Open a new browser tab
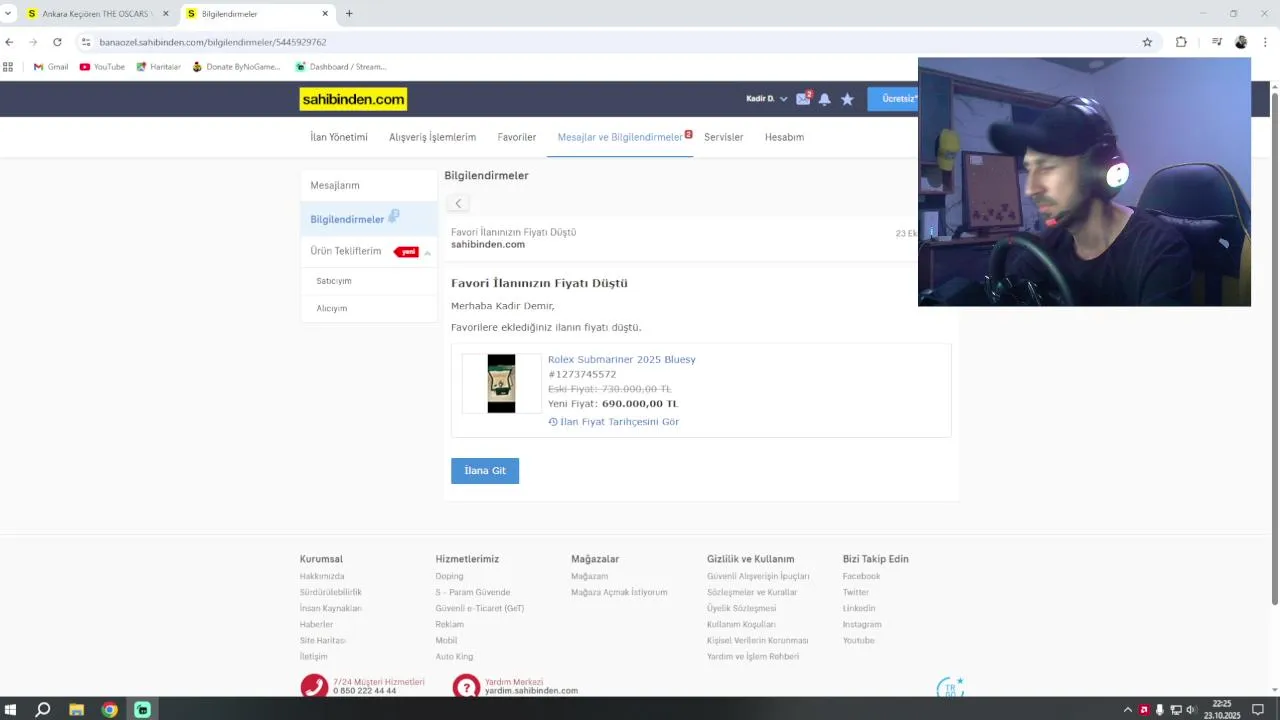1280x720 pixels. point(349,14)
